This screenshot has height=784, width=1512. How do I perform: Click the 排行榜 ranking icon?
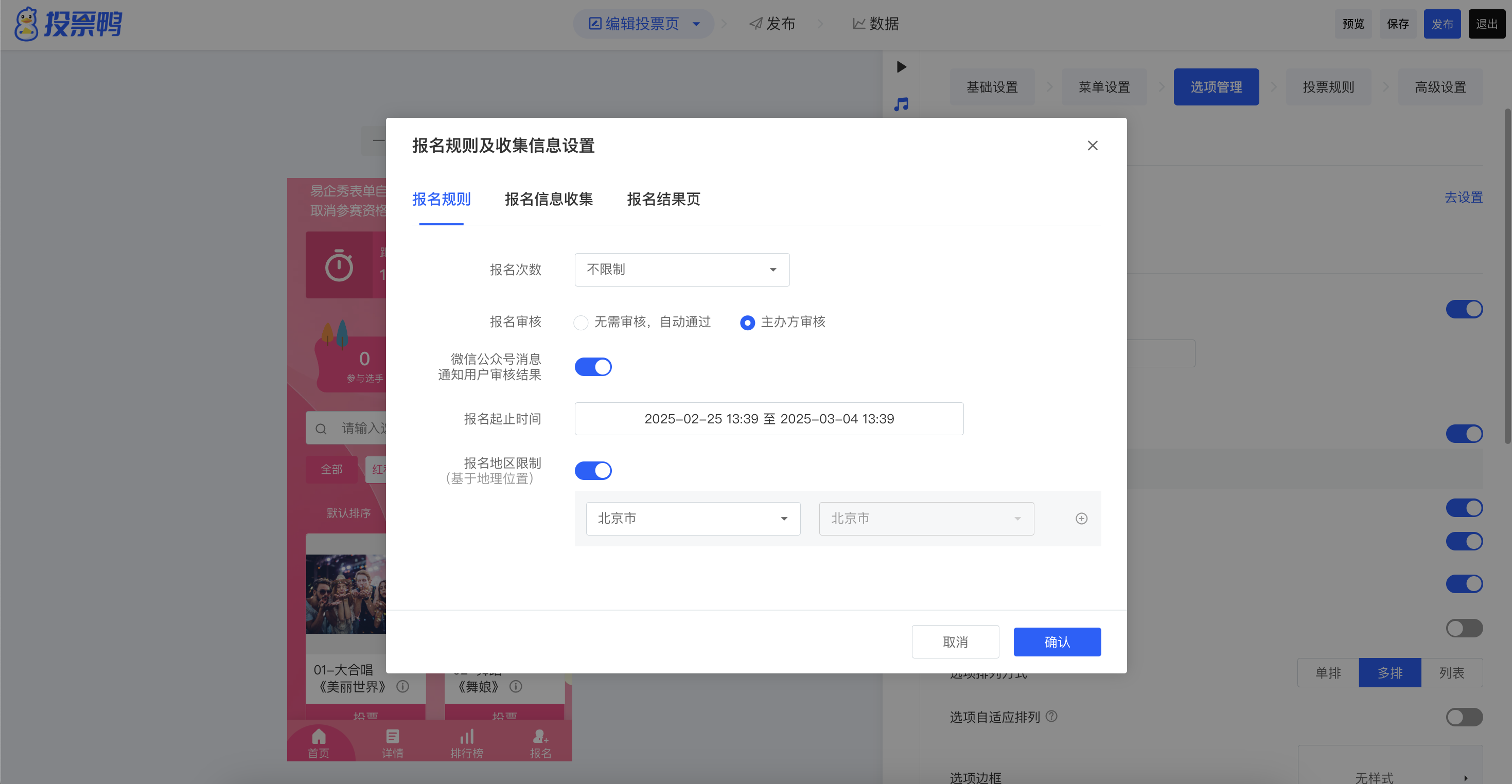pos(467,737)
